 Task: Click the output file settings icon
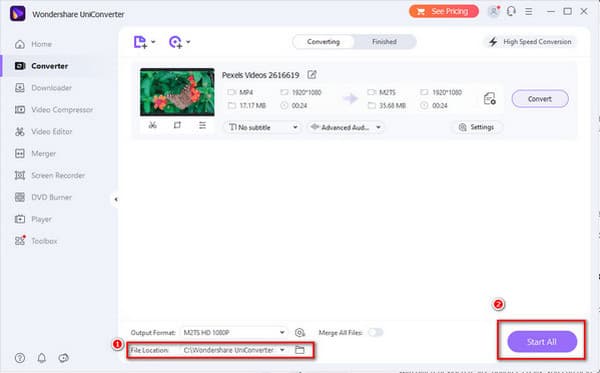(489, 99)
